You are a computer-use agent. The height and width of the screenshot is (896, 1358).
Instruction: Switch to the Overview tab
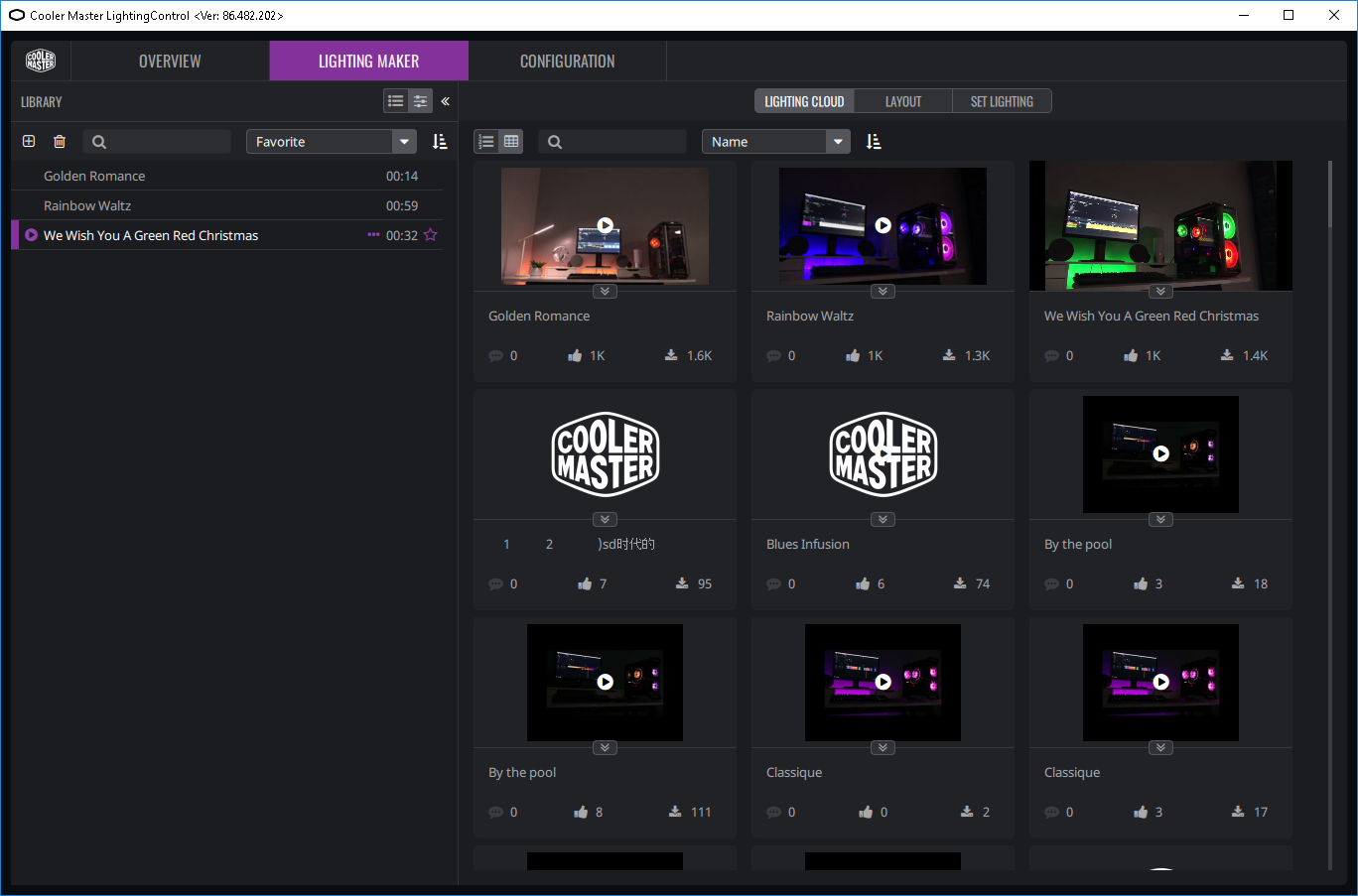pos(170,61)
